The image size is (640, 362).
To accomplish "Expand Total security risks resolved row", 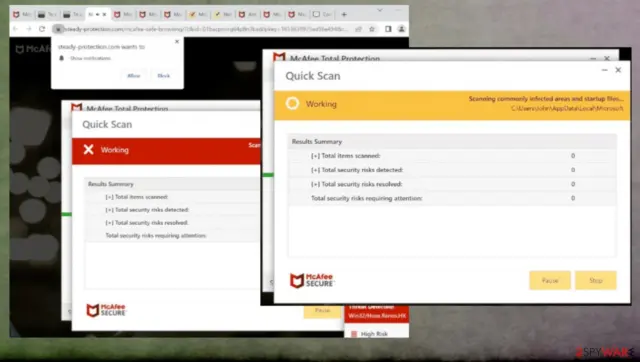I will pos(356,184).
